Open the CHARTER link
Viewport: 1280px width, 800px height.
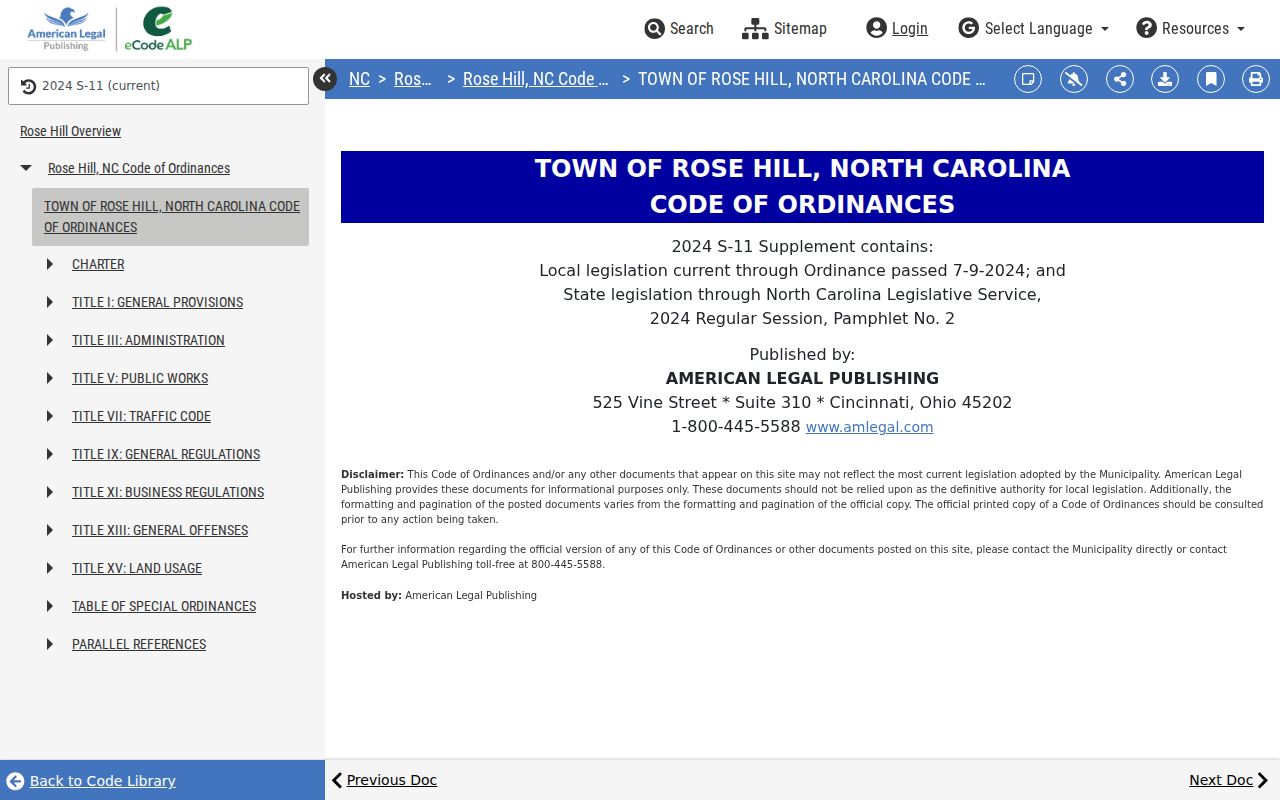tap(98, 264)
